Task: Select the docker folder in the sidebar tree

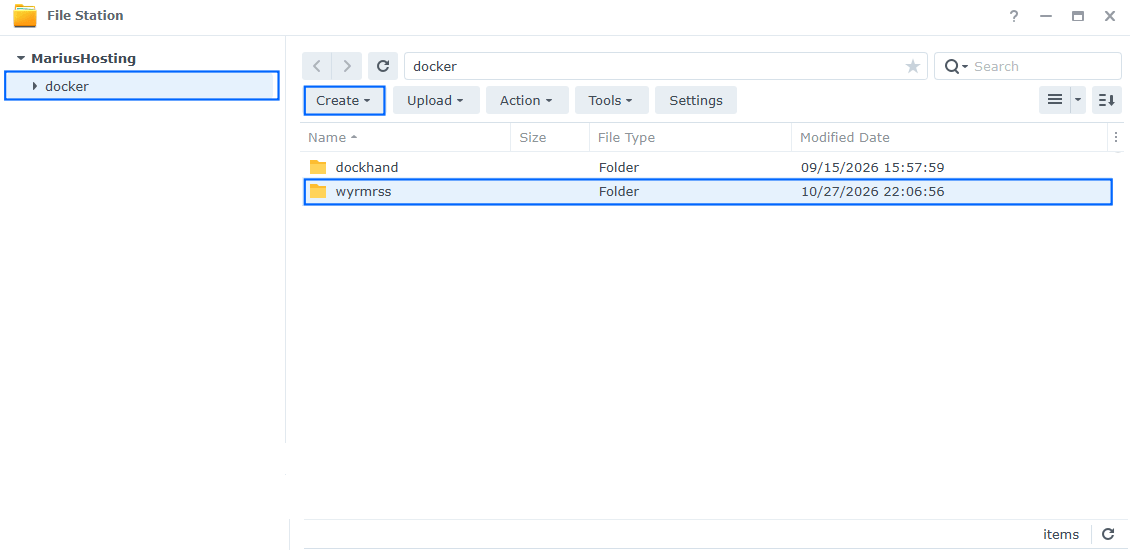Action: tap(141, 86)
